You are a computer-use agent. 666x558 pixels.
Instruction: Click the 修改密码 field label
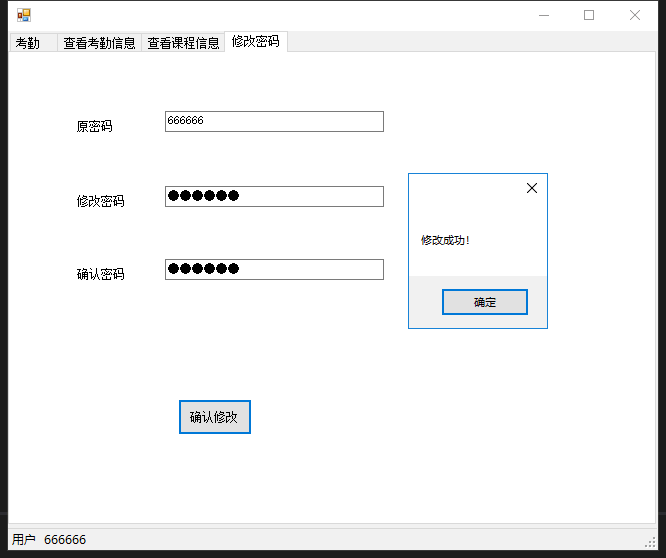pos(101,201)
